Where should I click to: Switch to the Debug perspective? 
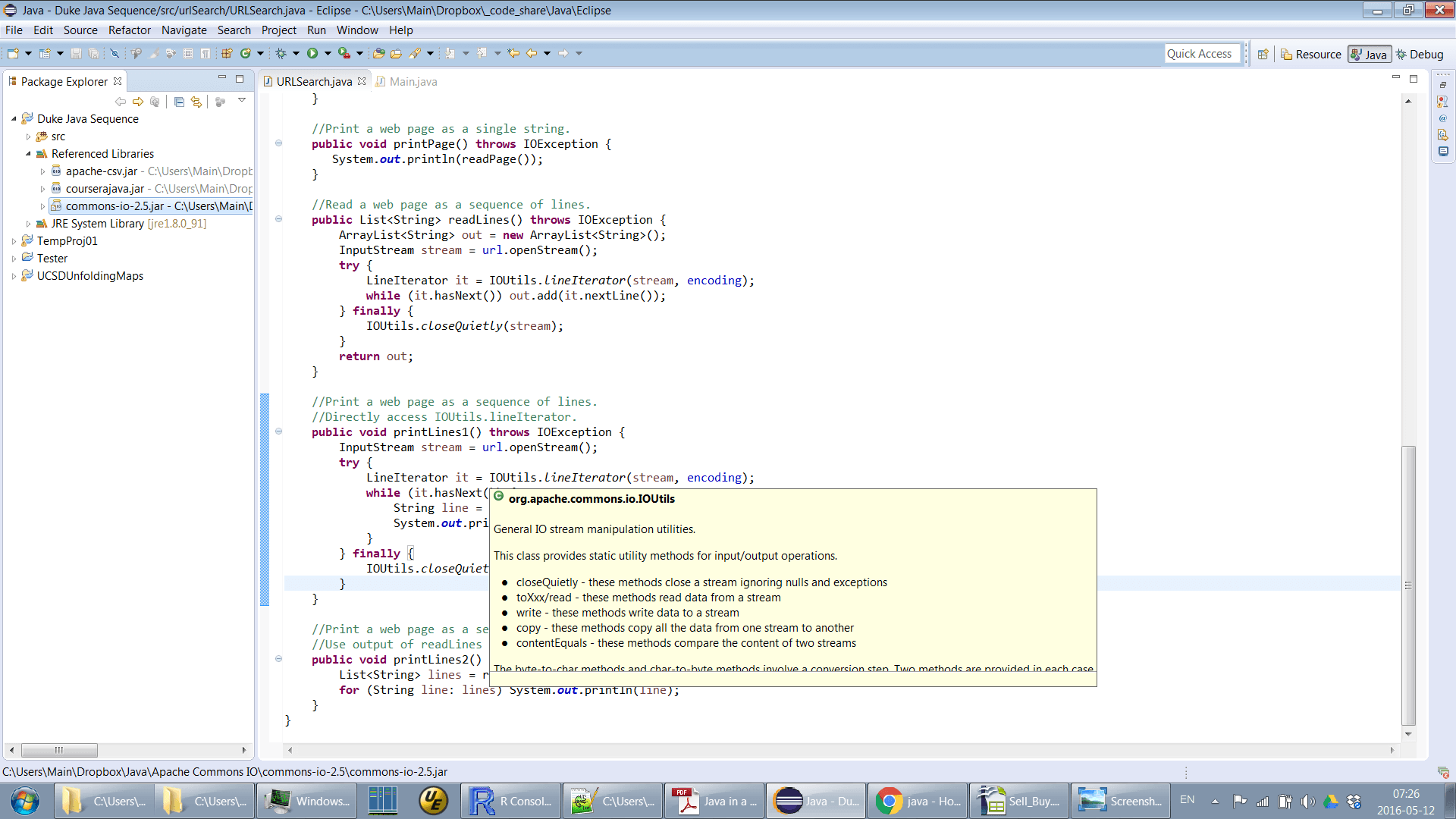[1420, 54]
